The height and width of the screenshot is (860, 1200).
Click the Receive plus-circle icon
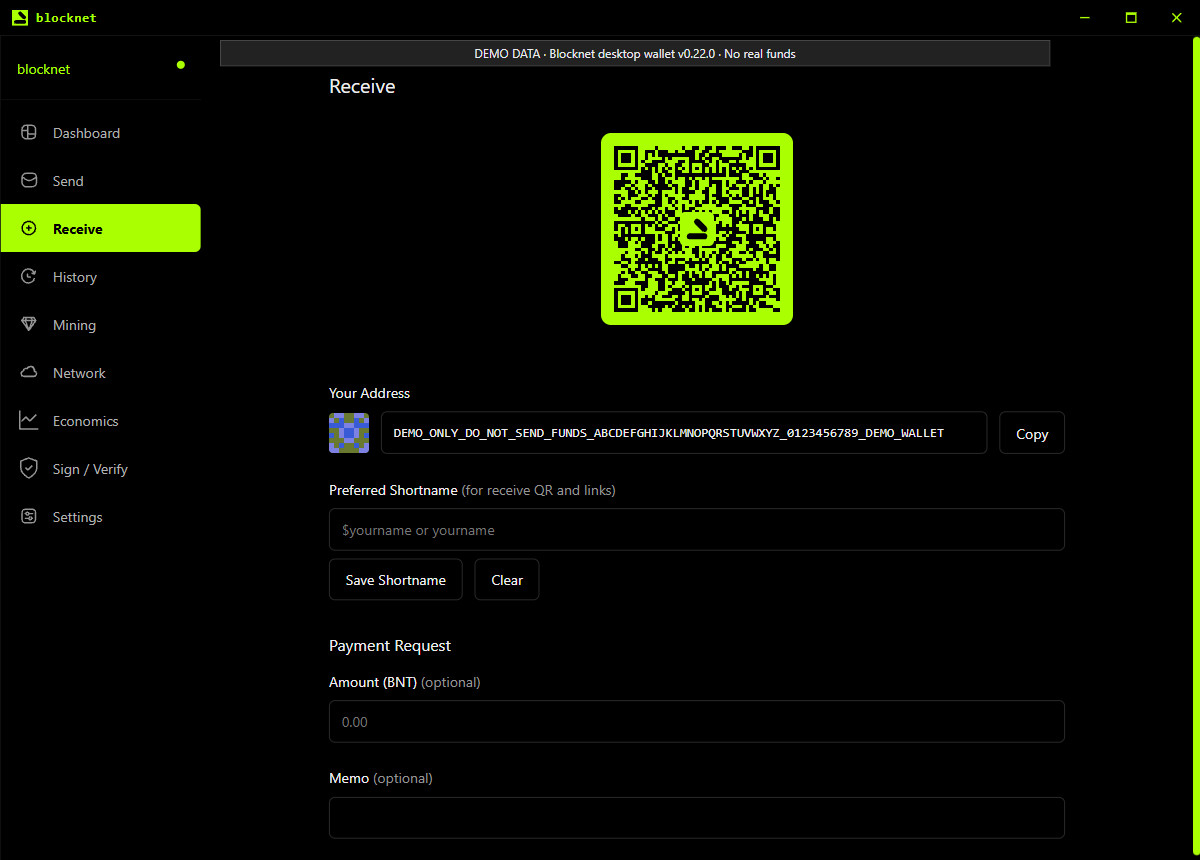29,229
